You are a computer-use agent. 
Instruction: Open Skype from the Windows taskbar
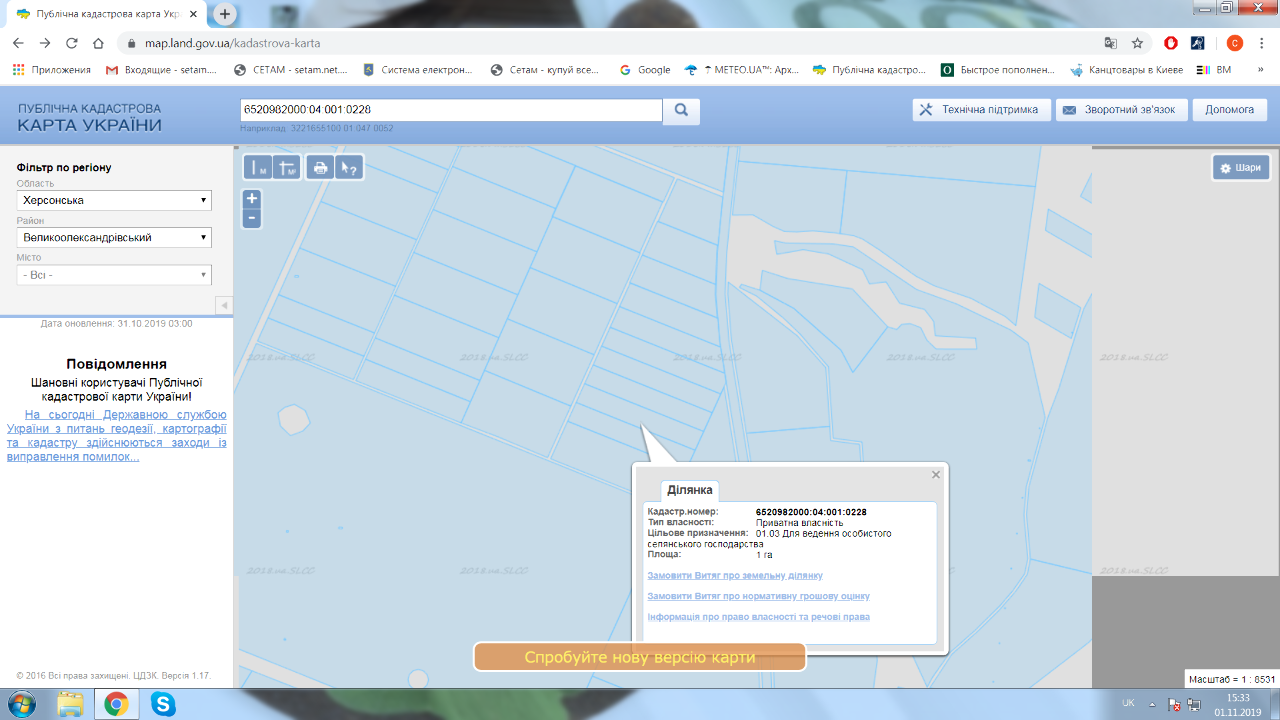click(163, 704)
